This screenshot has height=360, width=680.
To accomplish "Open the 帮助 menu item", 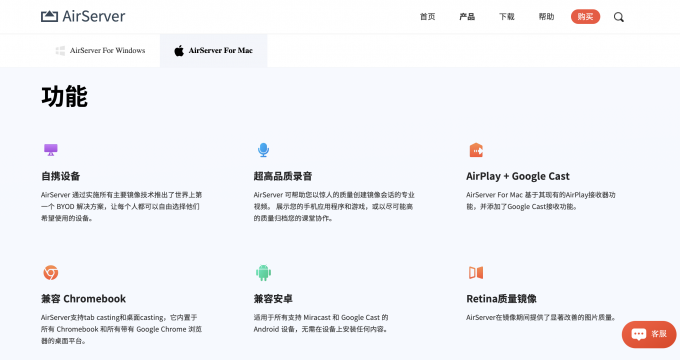I will (546, 17).
